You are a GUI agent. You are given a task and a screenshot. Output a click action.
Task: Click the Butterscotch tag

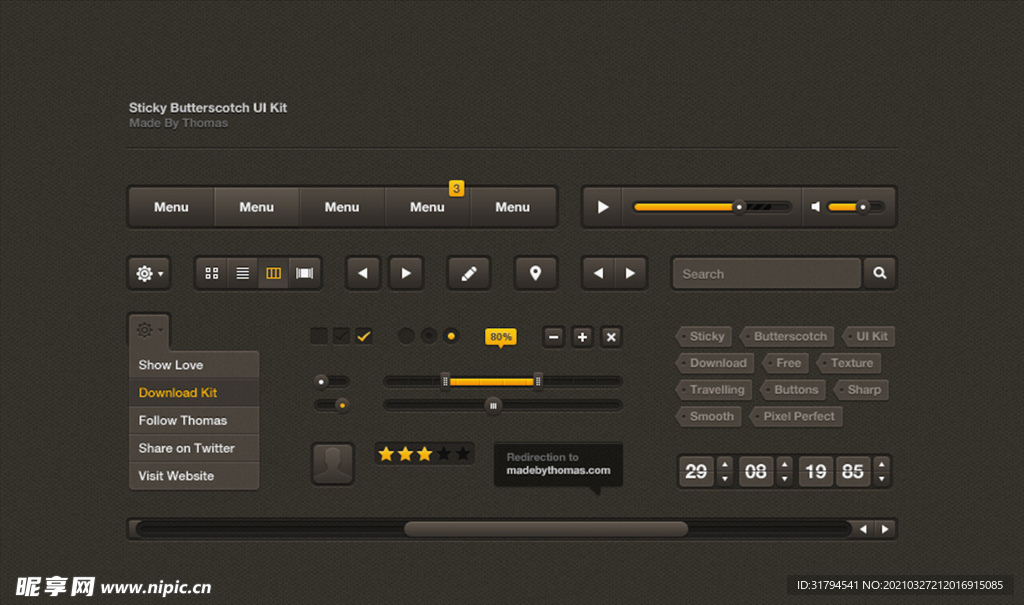point(788,336)
